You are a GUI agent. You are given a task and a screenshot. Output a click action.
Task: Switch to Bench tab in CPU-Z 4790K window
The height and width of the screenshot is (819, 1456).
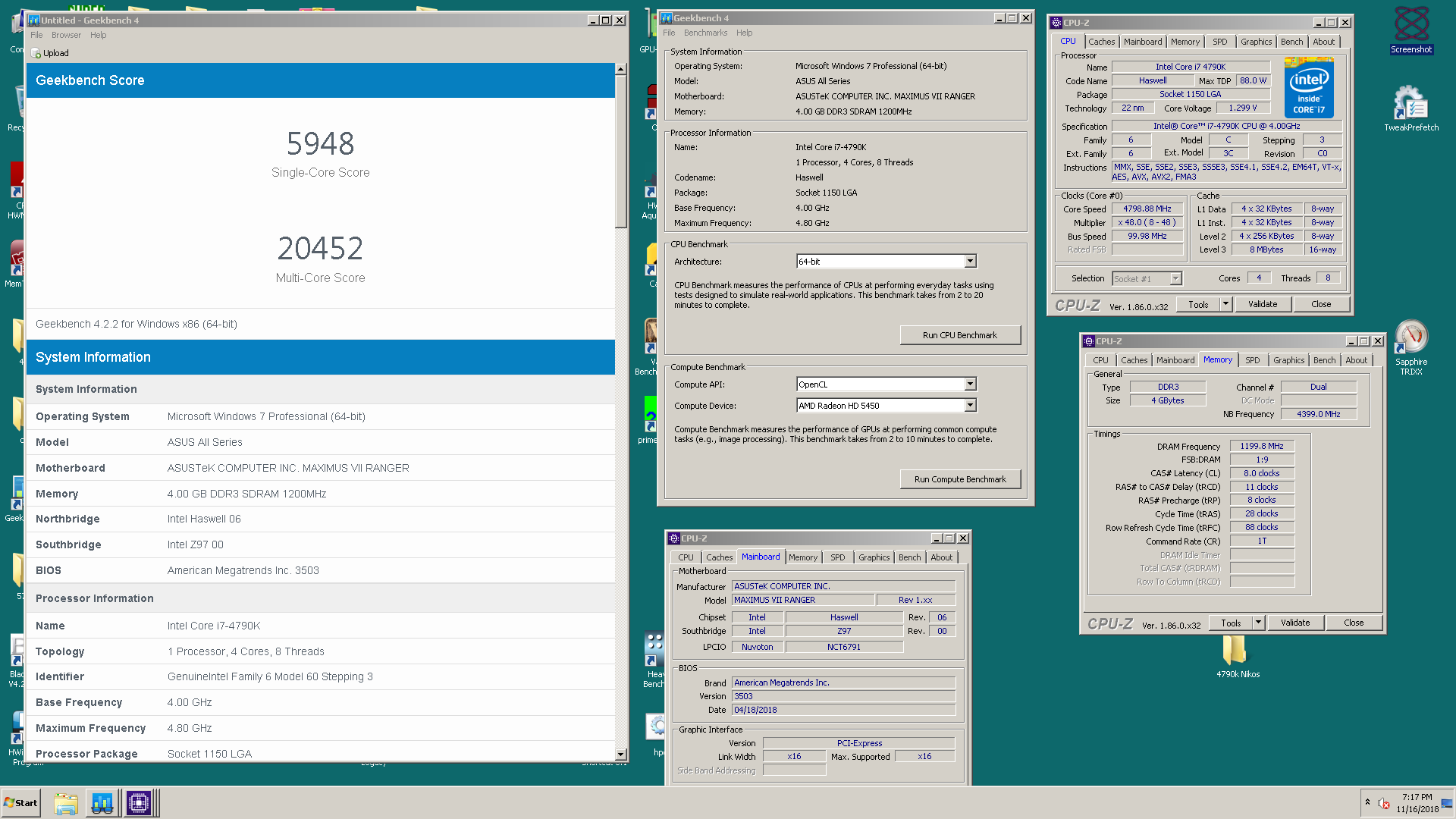1291,42
